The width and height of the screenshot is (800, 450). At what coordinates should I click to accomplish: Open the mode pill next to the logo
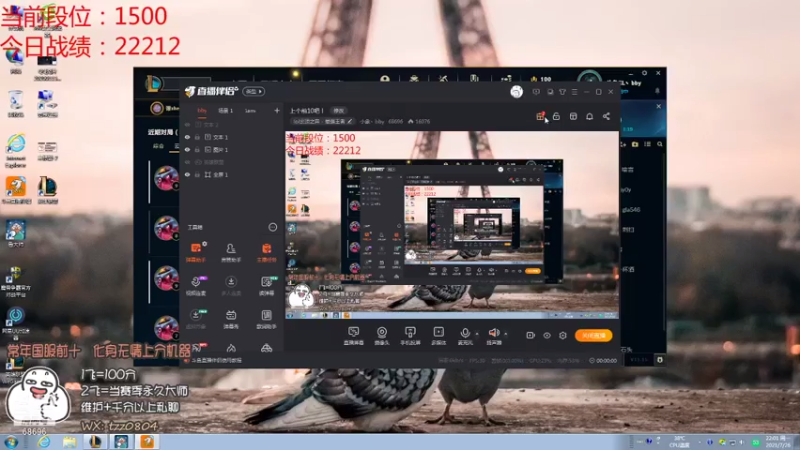[x=254, y=91]
